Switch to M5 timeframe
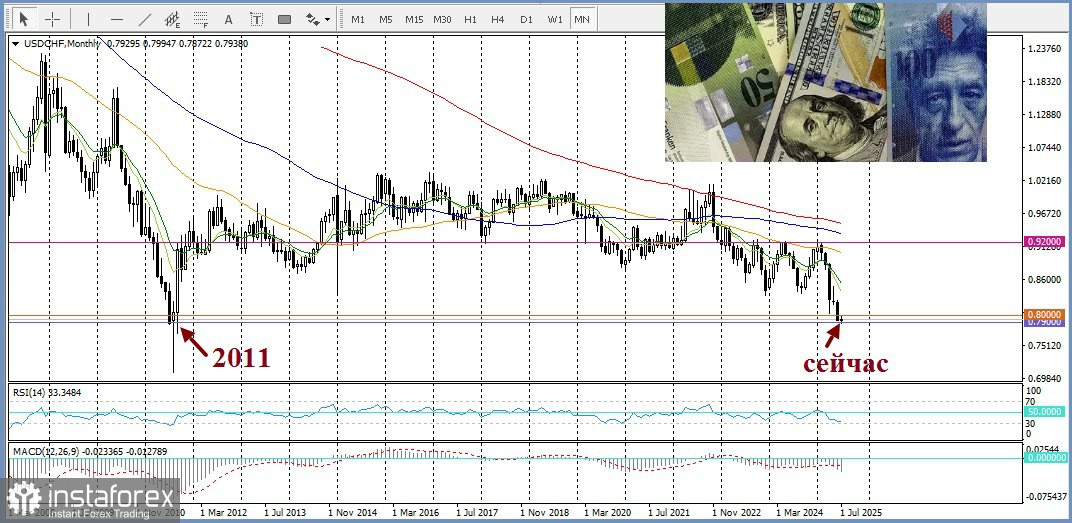This screenshot has width=1072, height=523. 386,19
